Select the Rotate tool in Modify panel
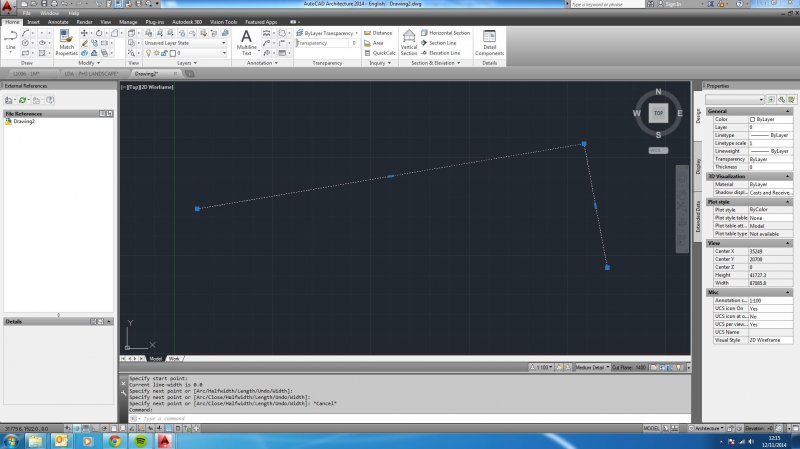 pos(99,33)
